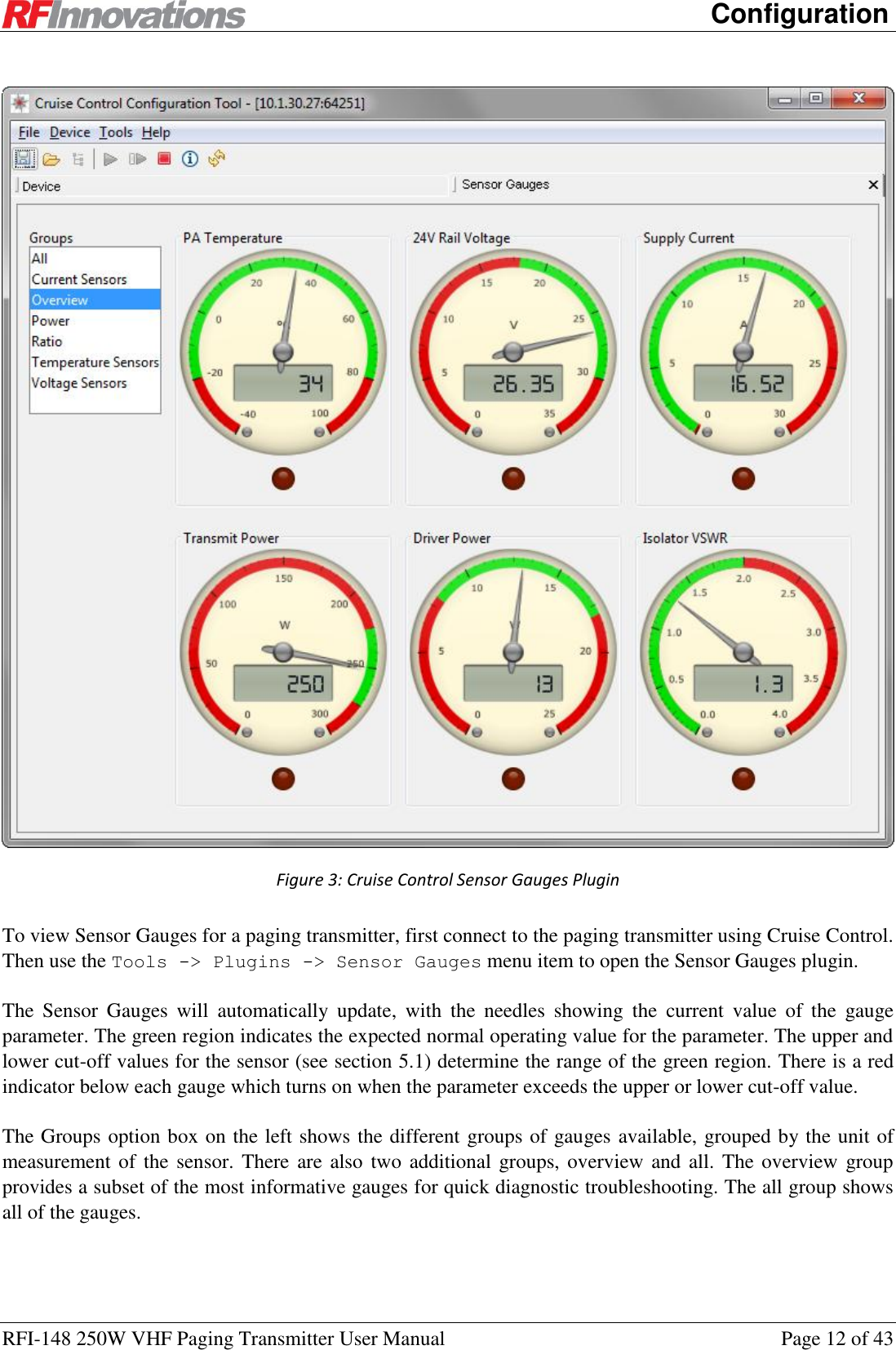
Task: Click the Isolator VSWR gauge dial
Action: [x=743, y=653]
